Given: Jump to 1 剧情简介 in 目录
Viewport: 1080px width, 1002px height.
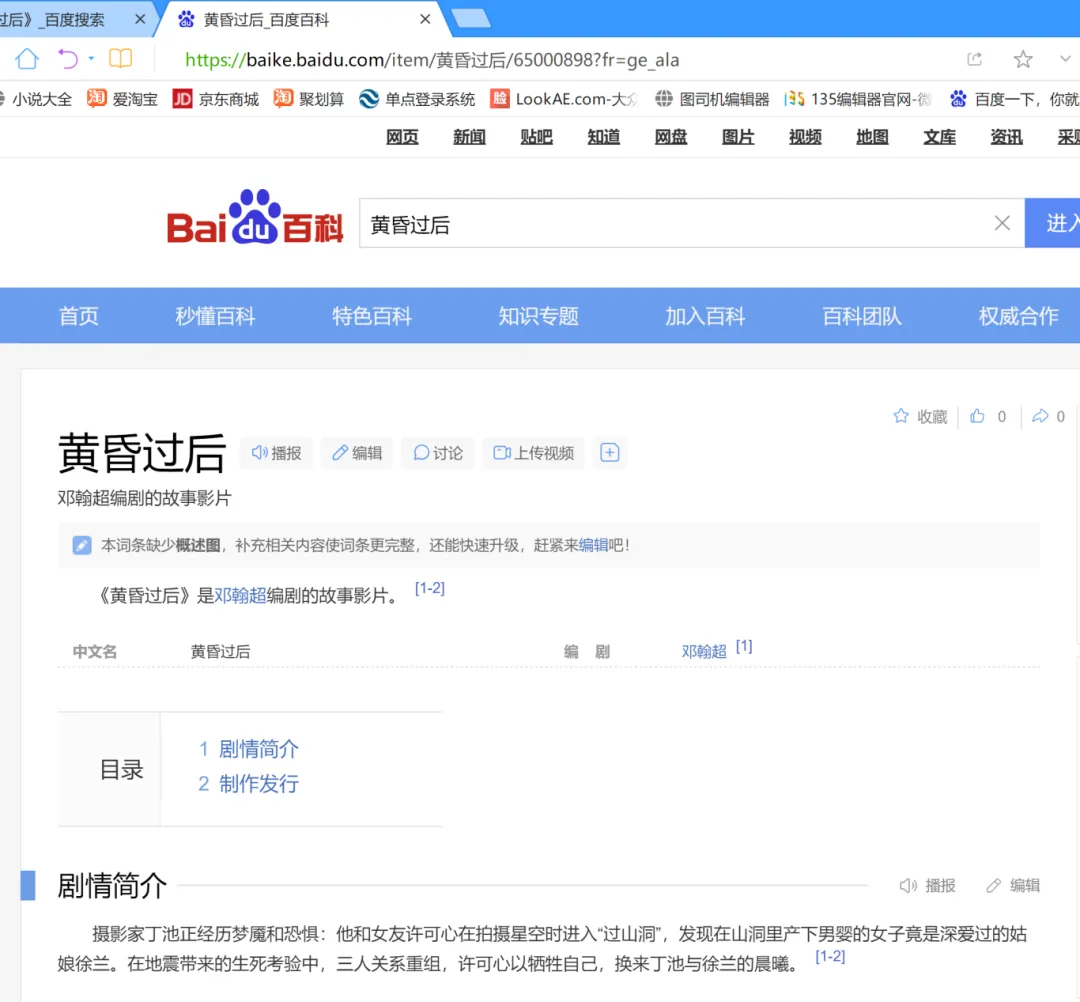Looking at the screenshot, I should click(249, 749).
